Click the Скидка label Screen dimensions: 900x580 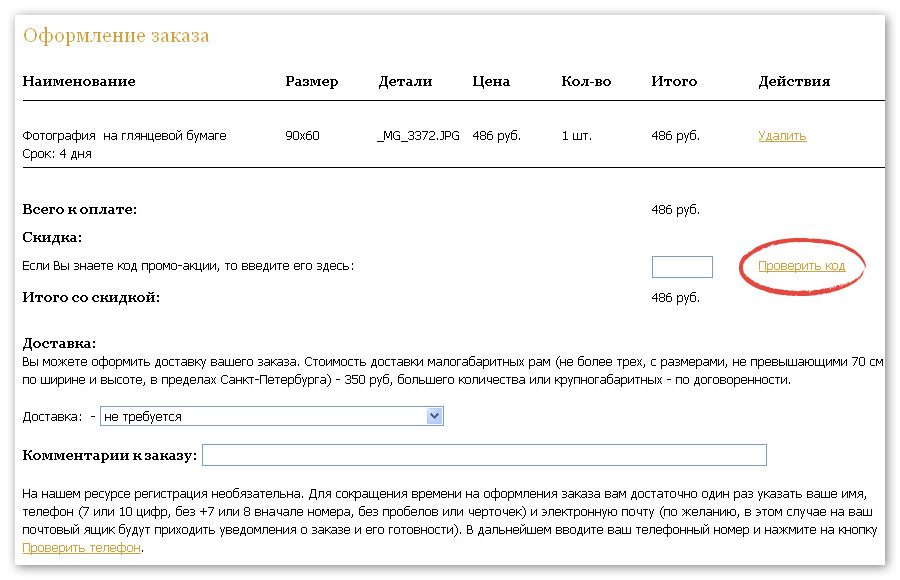coord(52,238)
